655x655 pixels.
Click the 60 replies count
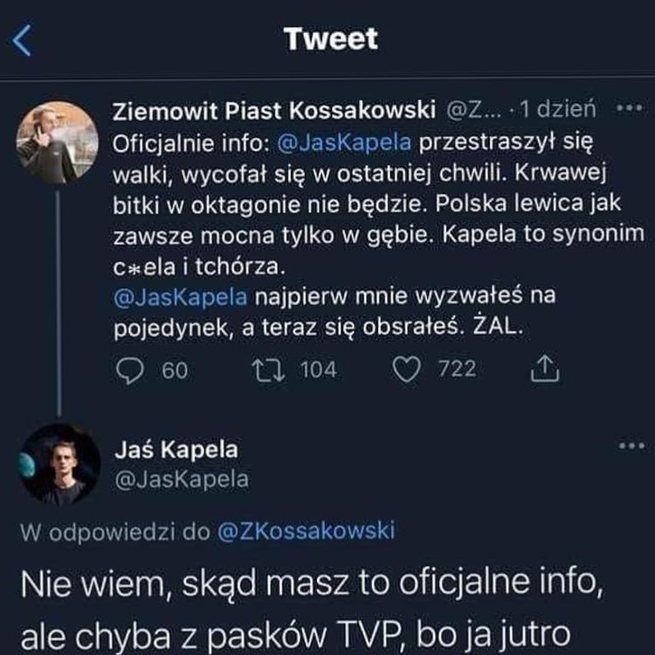pos(174,370)
